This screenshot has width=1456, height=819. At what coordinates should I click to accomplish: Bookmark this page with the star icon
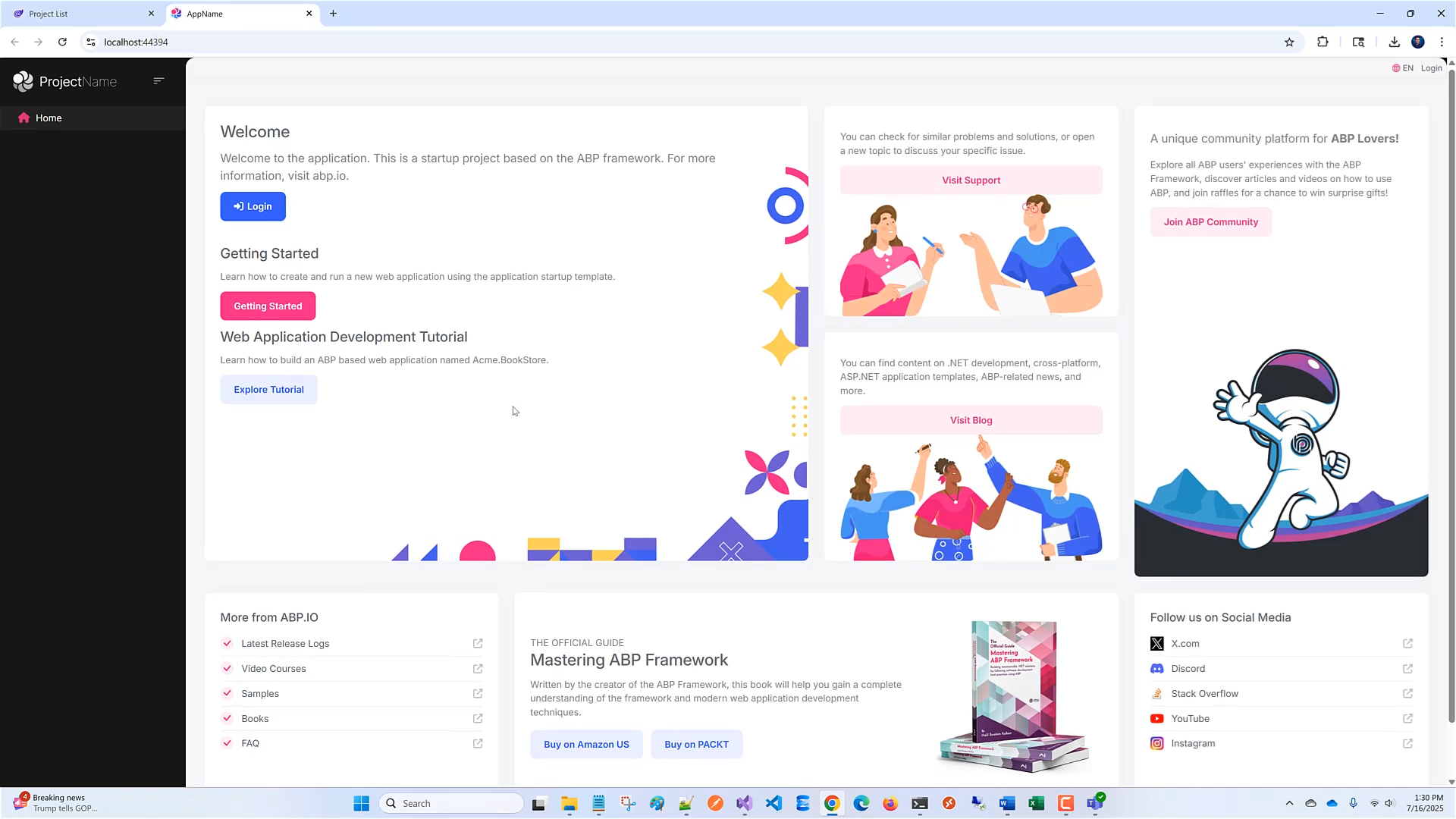[1289, 42]
